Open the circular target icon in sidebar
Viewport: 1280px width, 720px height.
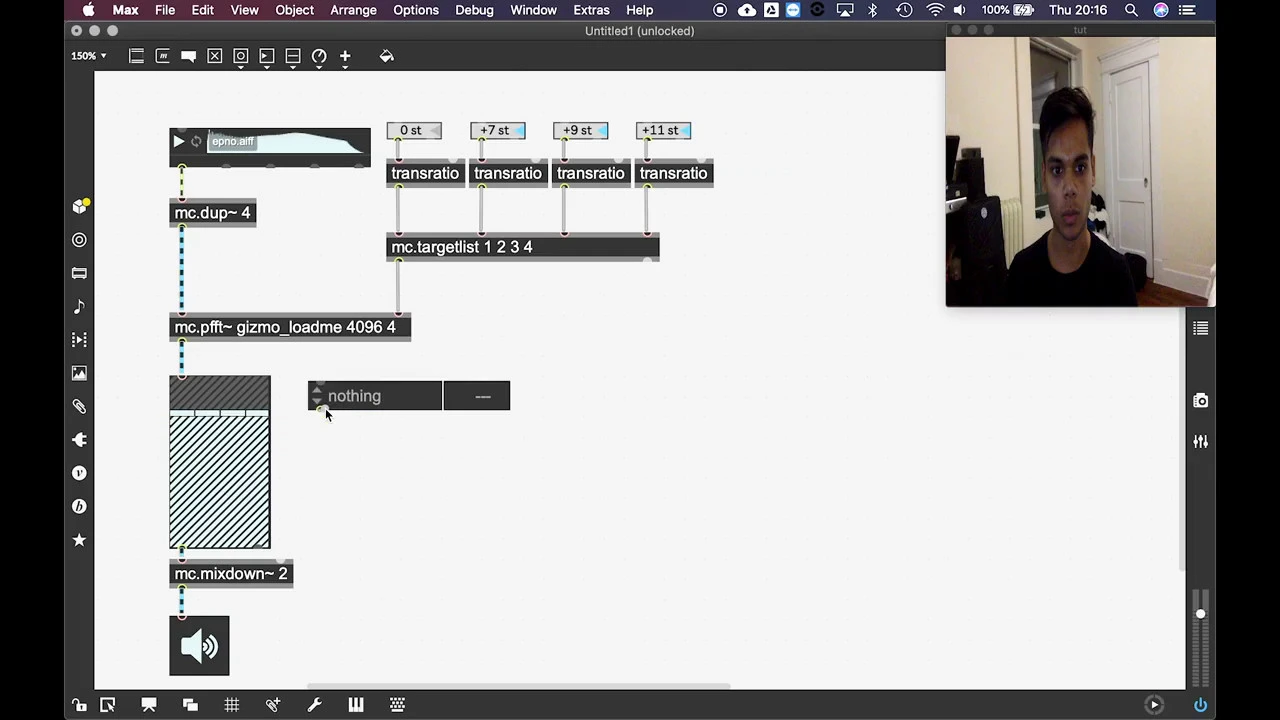click(79, 240)
